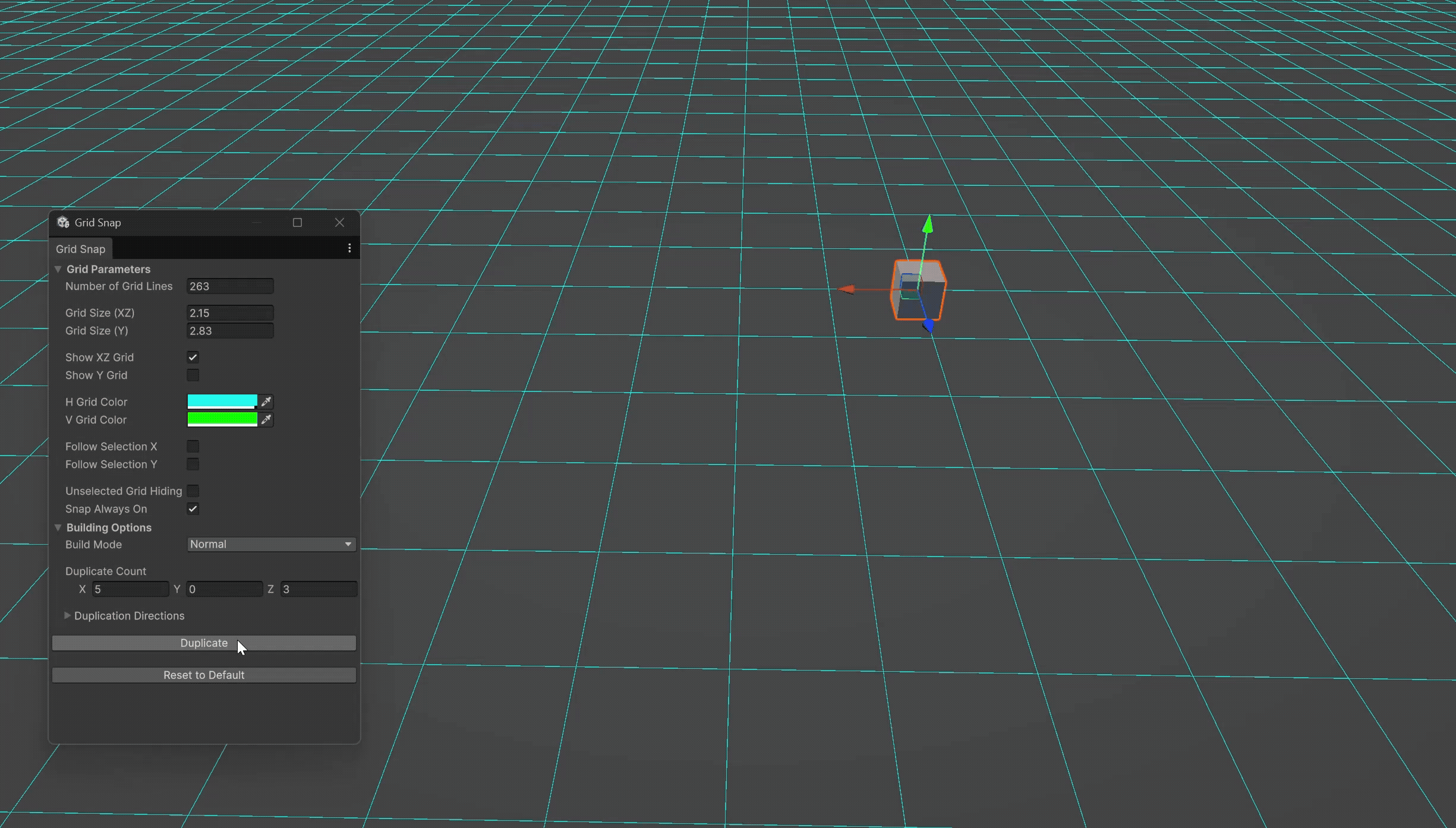Viewport: 1456px width, 828px height.
Task: Select the Grid Snap tab
Action: 80,249
